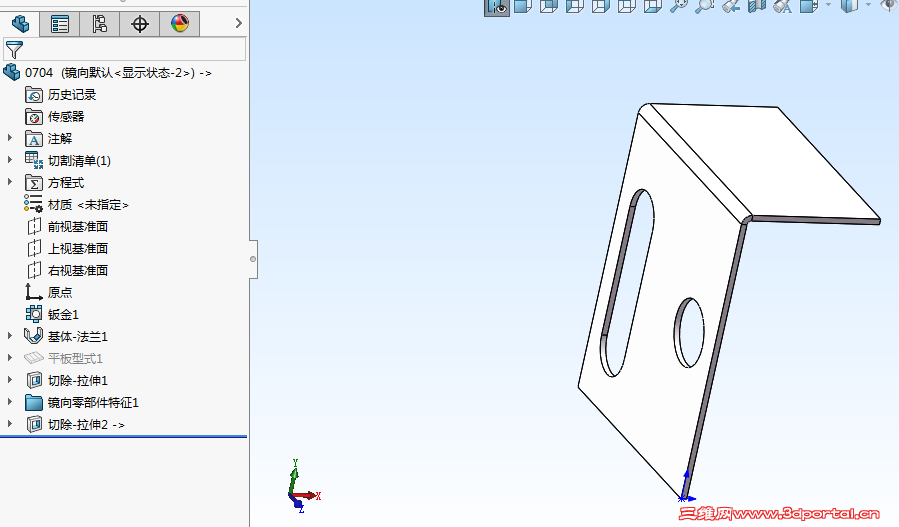This screenshot has height=527, width=899.
Task: Select the 钣金1 sheet metal feature
Action: 63,315
